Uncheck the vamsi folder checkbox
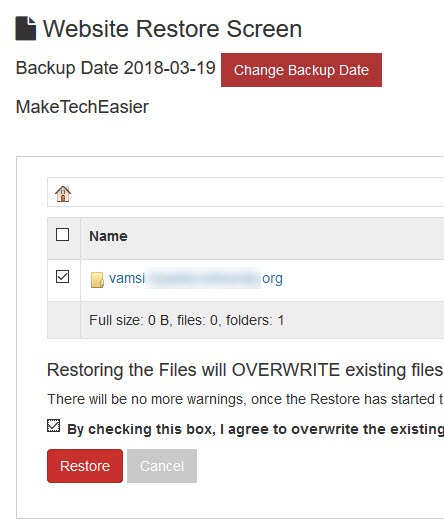This screenshot has width=444, height=525. (63, 277)
